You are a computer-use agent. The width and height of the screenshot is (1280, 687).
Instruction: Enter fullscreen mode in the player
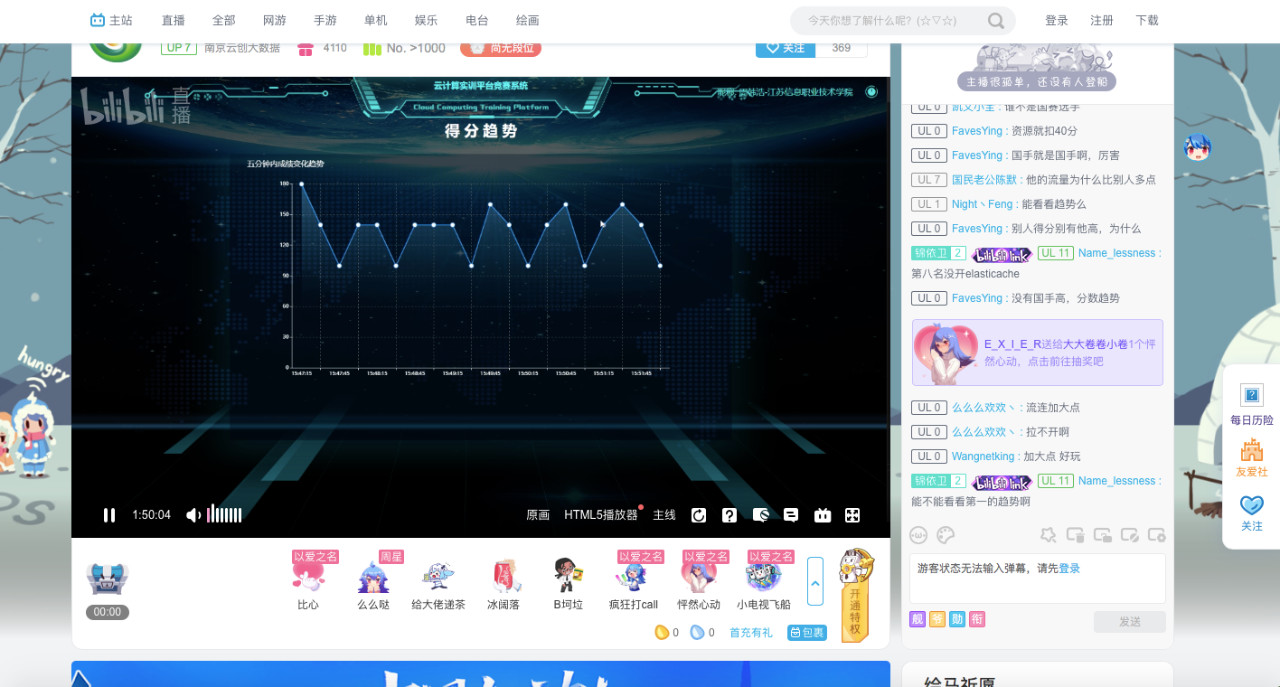tap(853, 515)
